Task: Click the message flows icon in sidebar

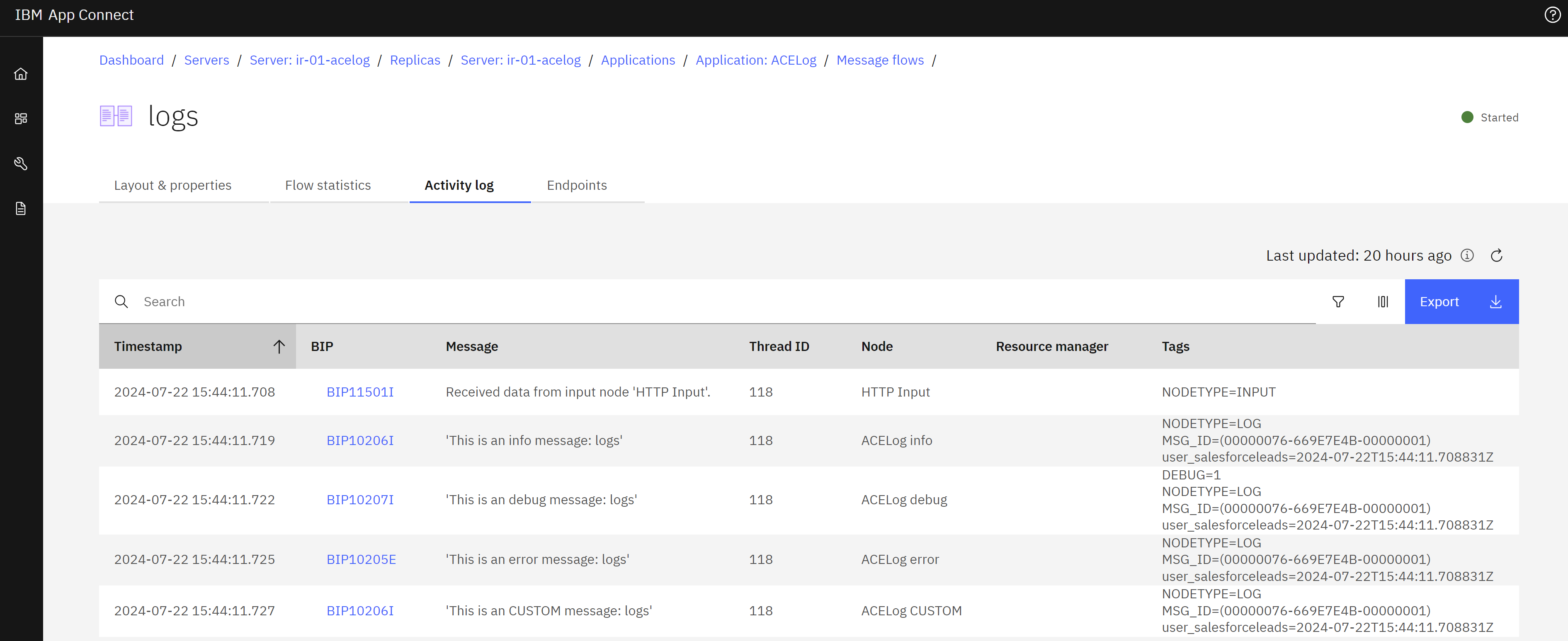Action: tap(22, 208)
